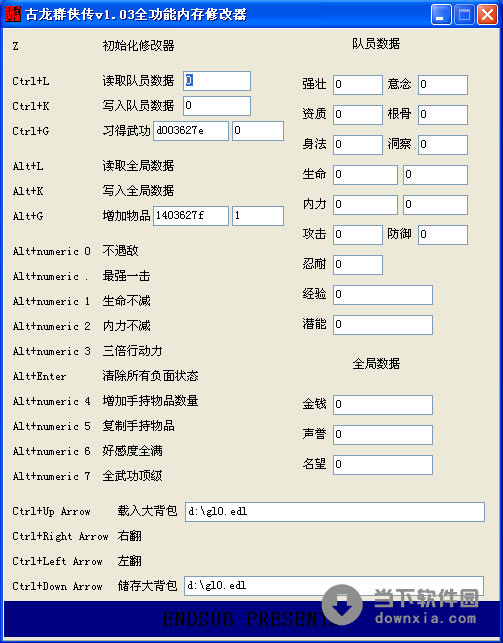Click the Ctrl+Up Arrow hotkey text
This screenshot has width=503, height=643.
tap(51, 512)
